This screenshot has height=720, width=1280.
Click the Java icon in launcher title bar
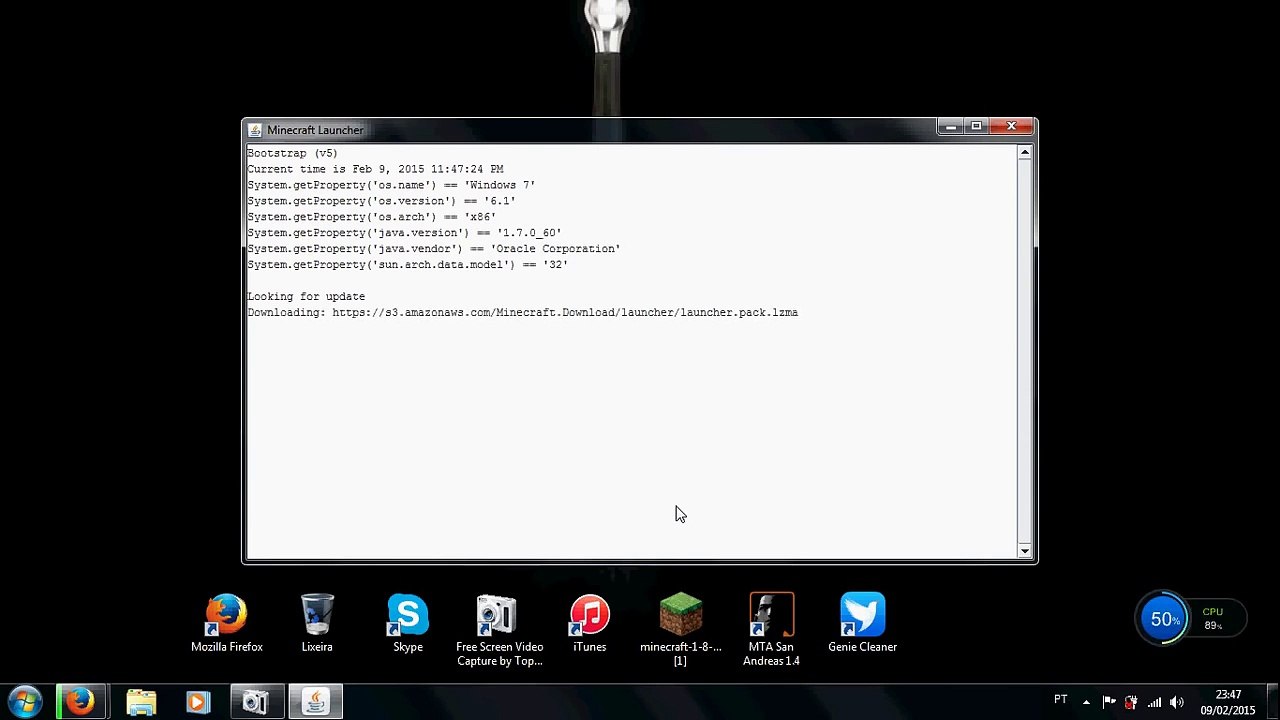(x=255, y=130)
